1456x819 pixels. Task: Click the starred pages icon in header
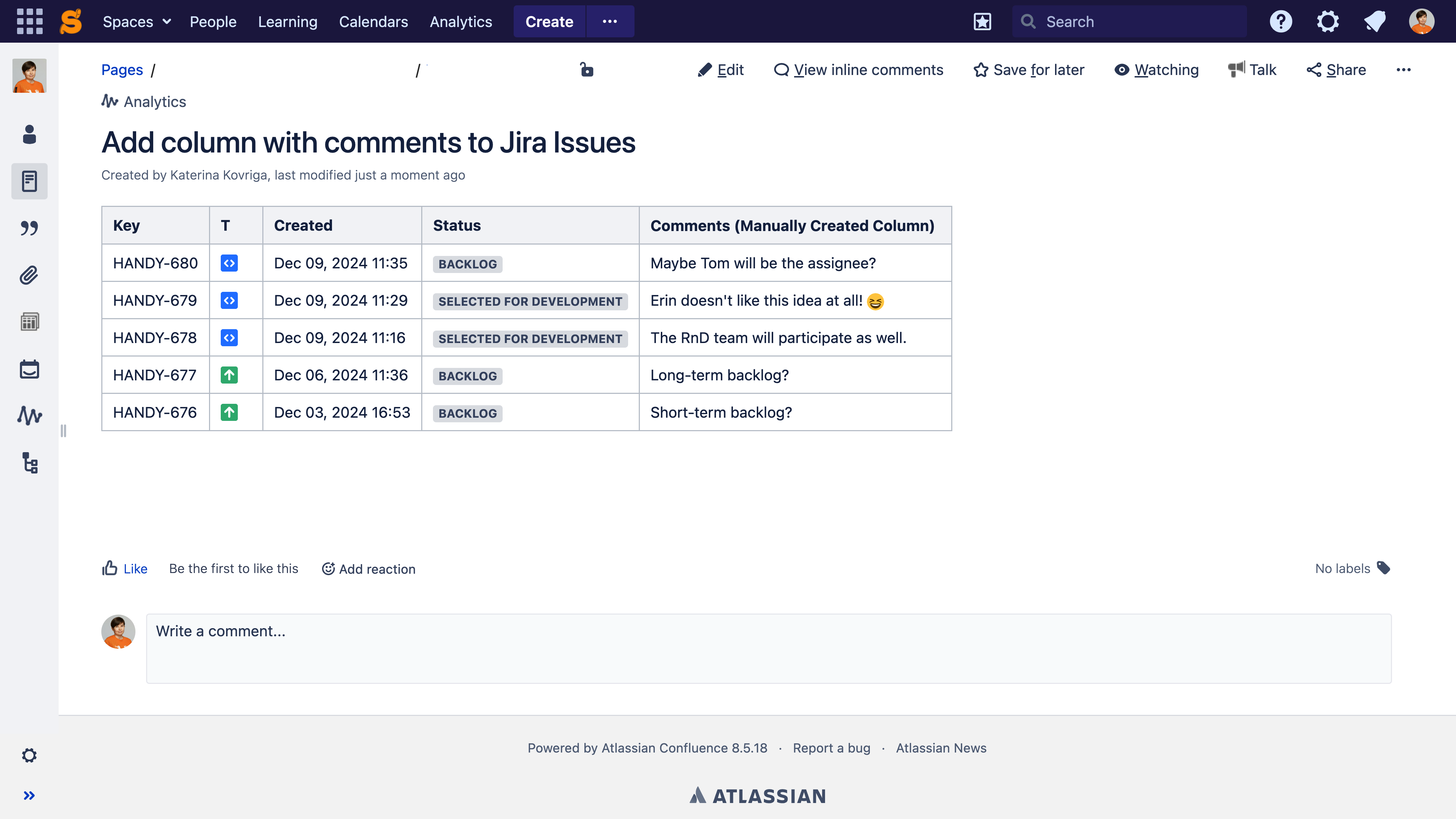(983, 21)
